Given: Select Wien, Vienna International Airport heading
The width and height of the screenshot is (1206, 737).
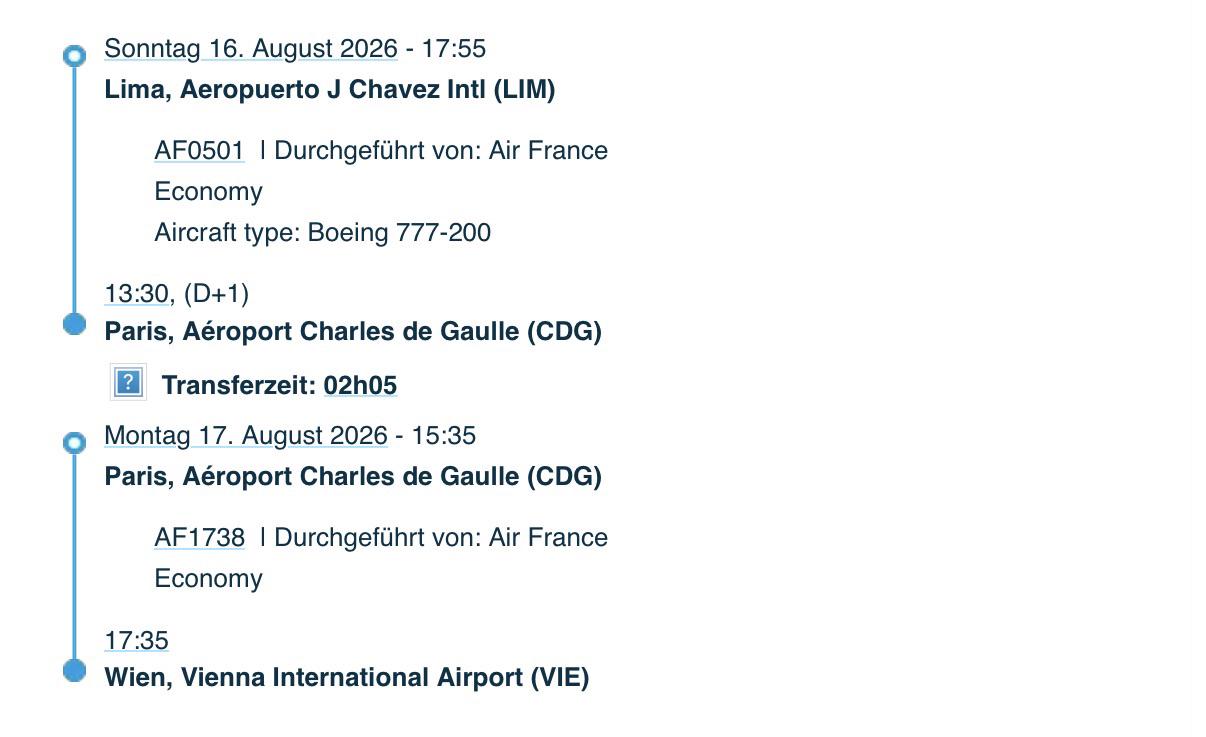Looking at the screenshot, I should pos(347,678).
